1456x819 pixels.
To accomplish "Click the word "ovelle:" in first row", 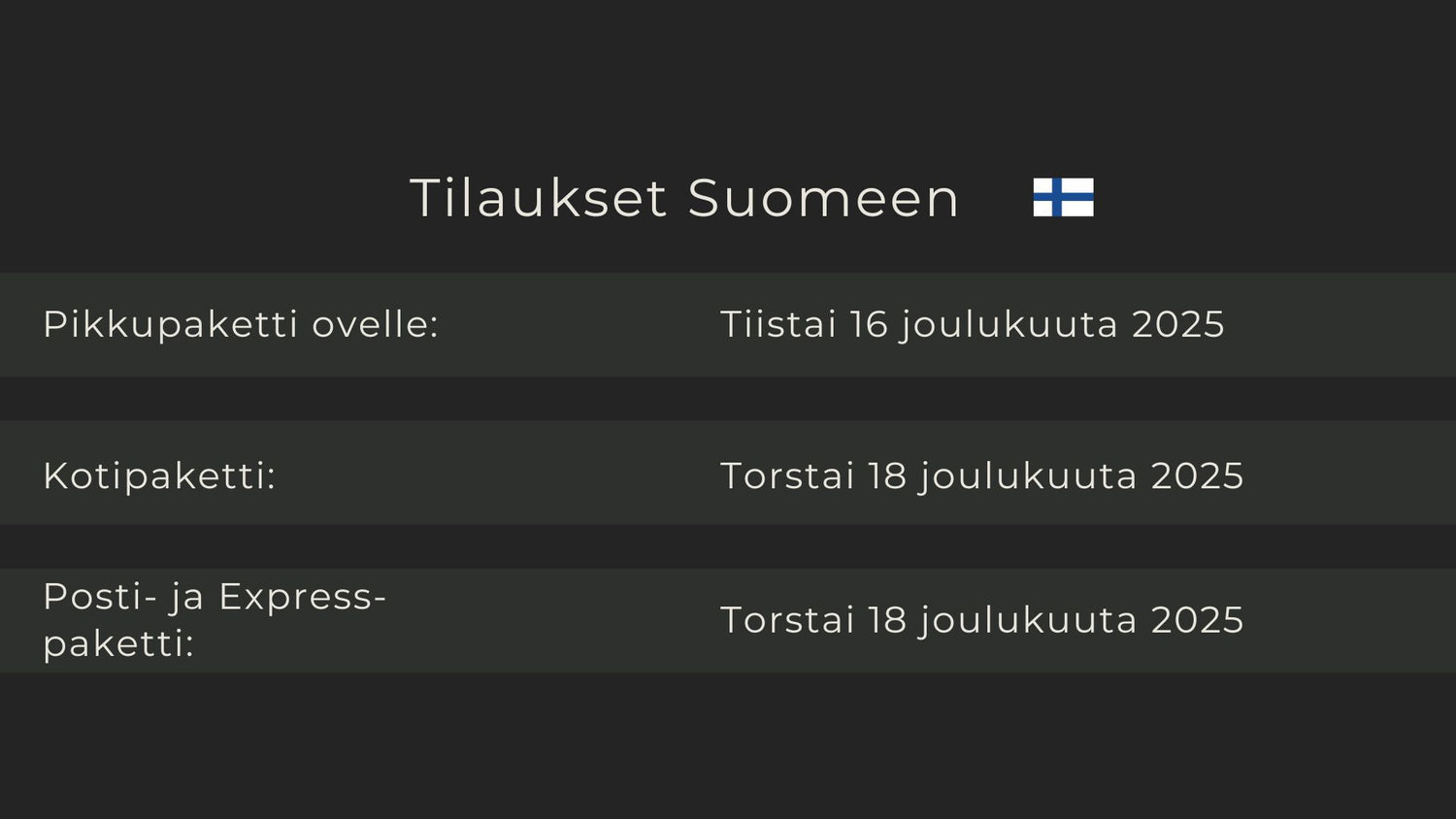I will (375, 324).
